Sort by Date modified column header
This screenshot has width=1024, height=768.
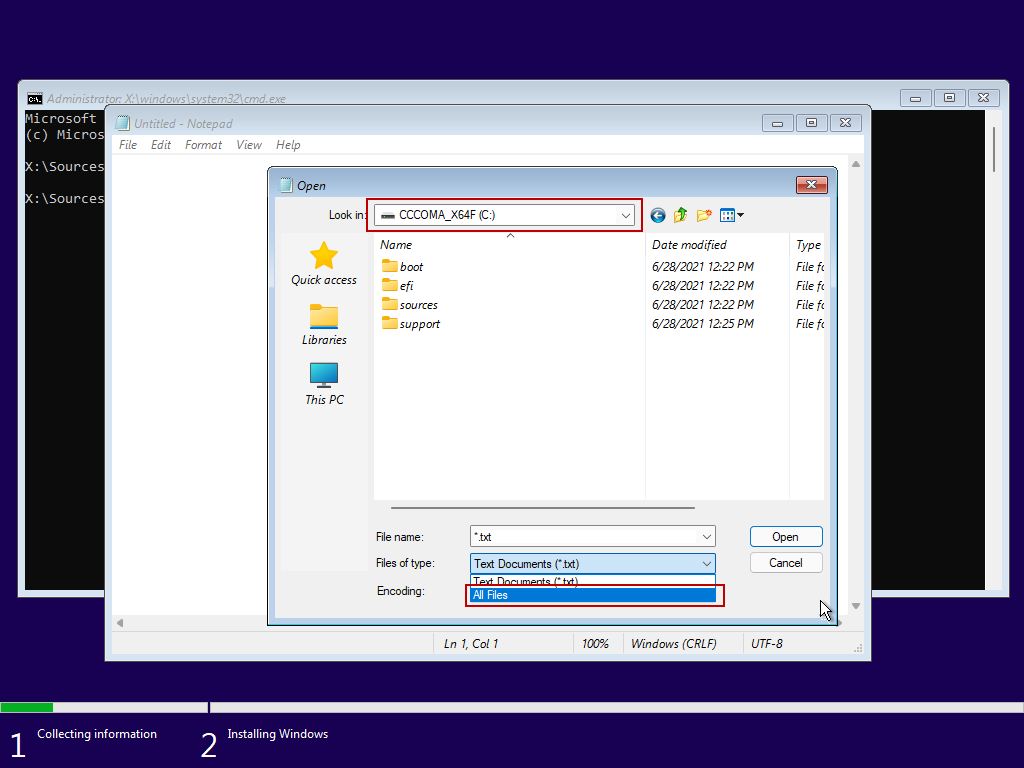click(717, 245)
